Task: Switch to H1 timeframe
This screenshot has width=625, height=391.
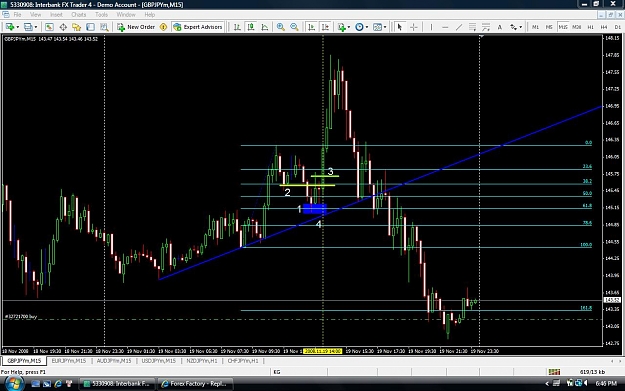Action: [x=590, y=27]
